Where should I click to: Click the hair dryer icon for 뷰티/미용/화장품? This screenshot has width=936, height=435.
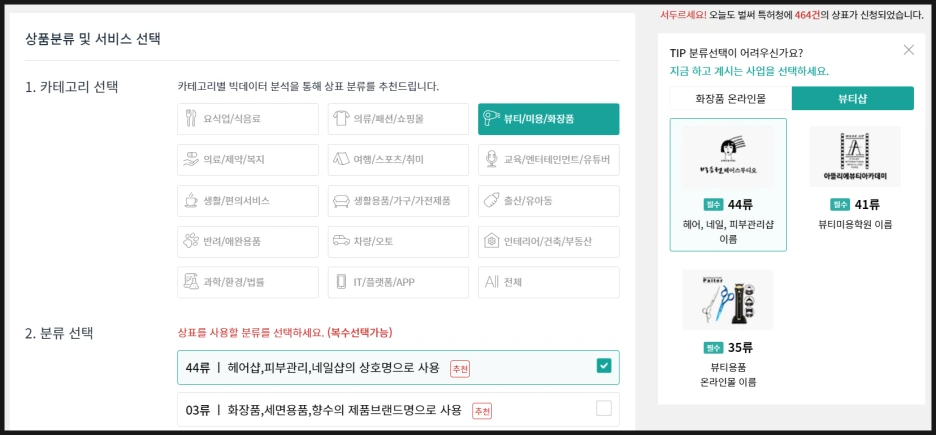click(x=492, y=119)
